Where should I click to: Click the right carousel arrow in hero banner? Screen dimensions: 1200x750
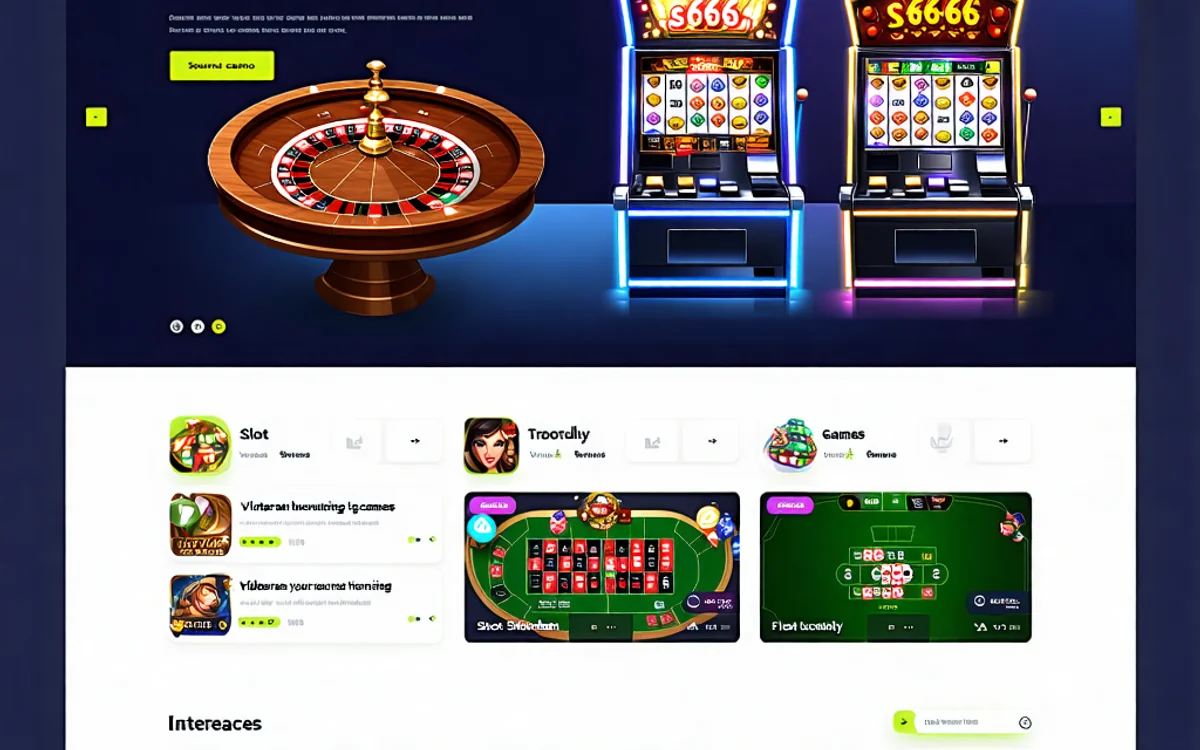(x=1111, y=117)
